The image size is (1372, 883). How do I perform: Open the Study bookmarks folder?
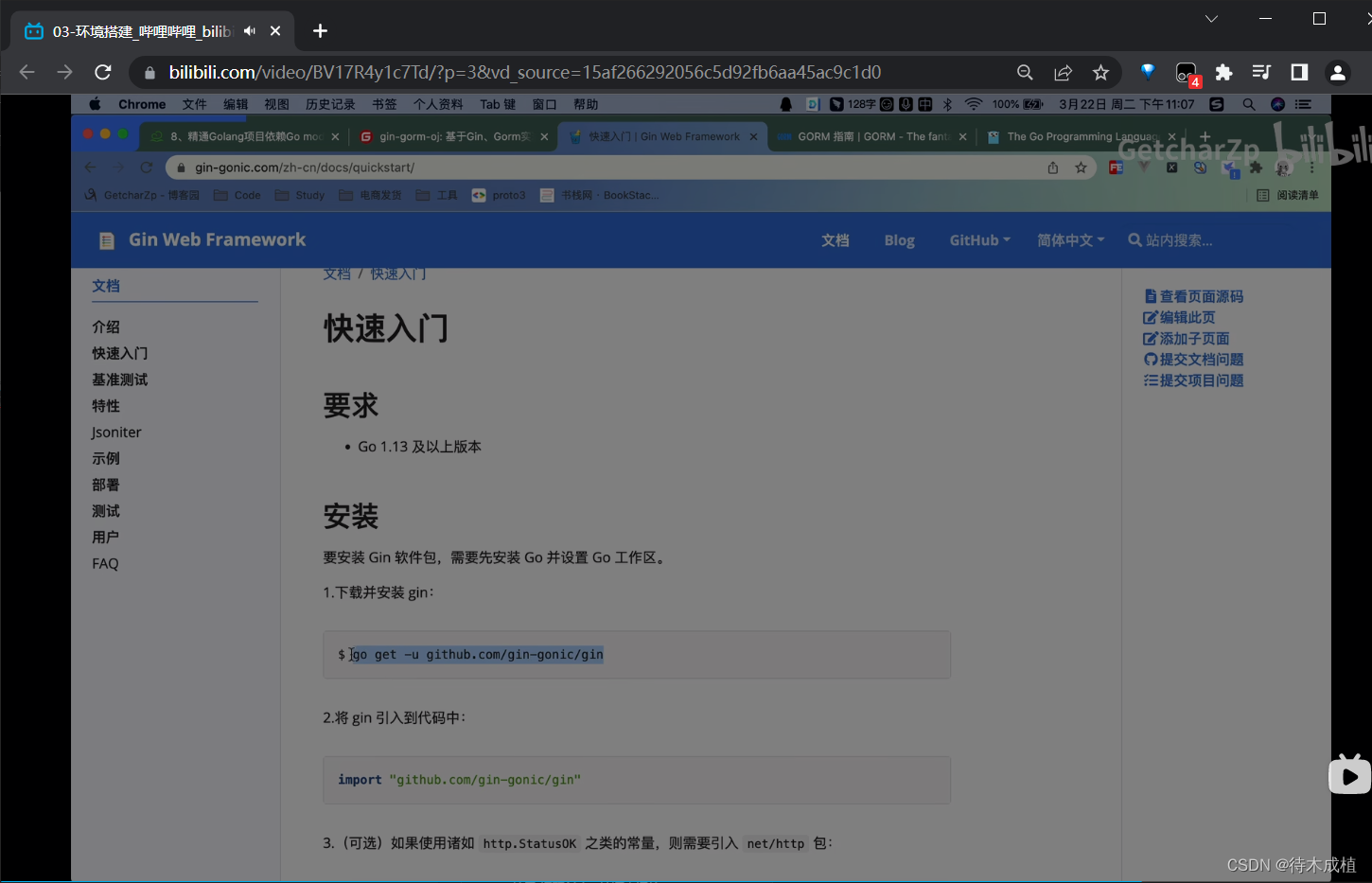tap(300, 195)
